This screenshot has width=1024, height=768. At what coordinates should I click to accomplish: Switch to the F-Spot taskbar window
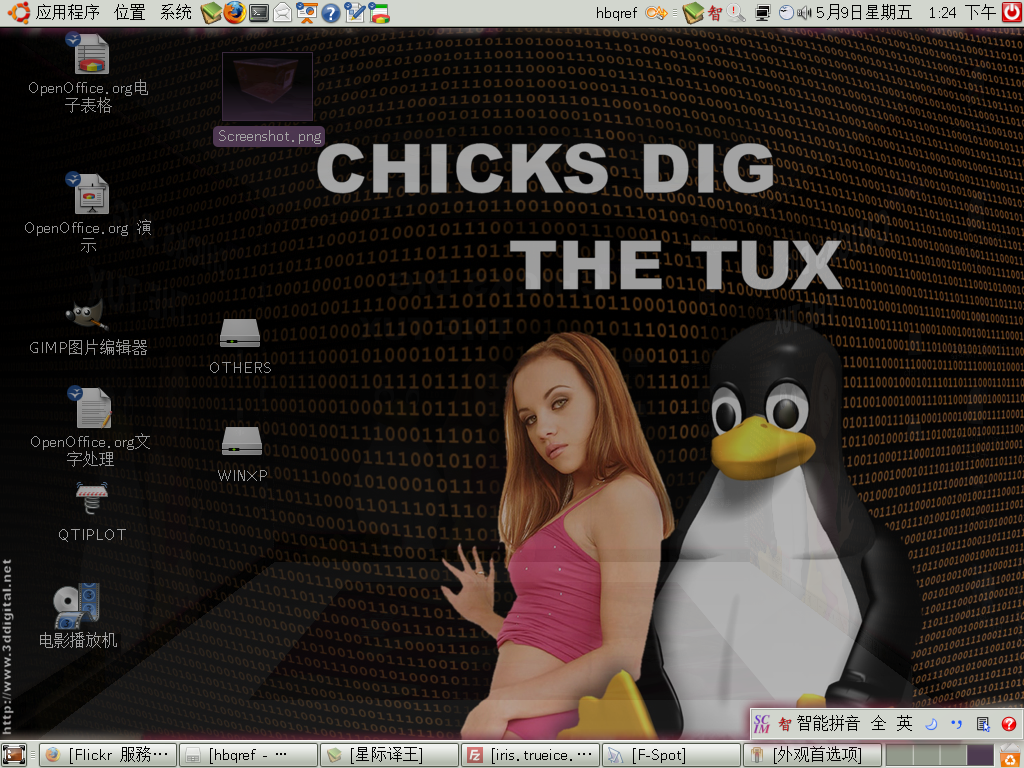(x=671, y=755)
